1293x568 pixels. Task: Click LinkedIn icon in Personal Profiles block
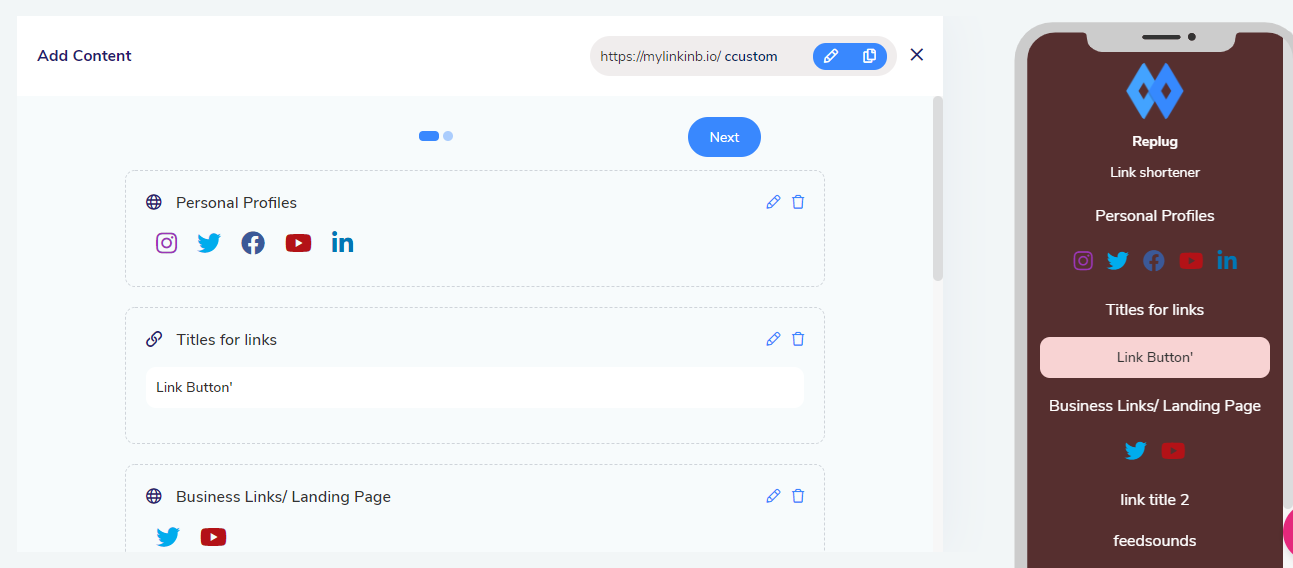tap(342, 243)
